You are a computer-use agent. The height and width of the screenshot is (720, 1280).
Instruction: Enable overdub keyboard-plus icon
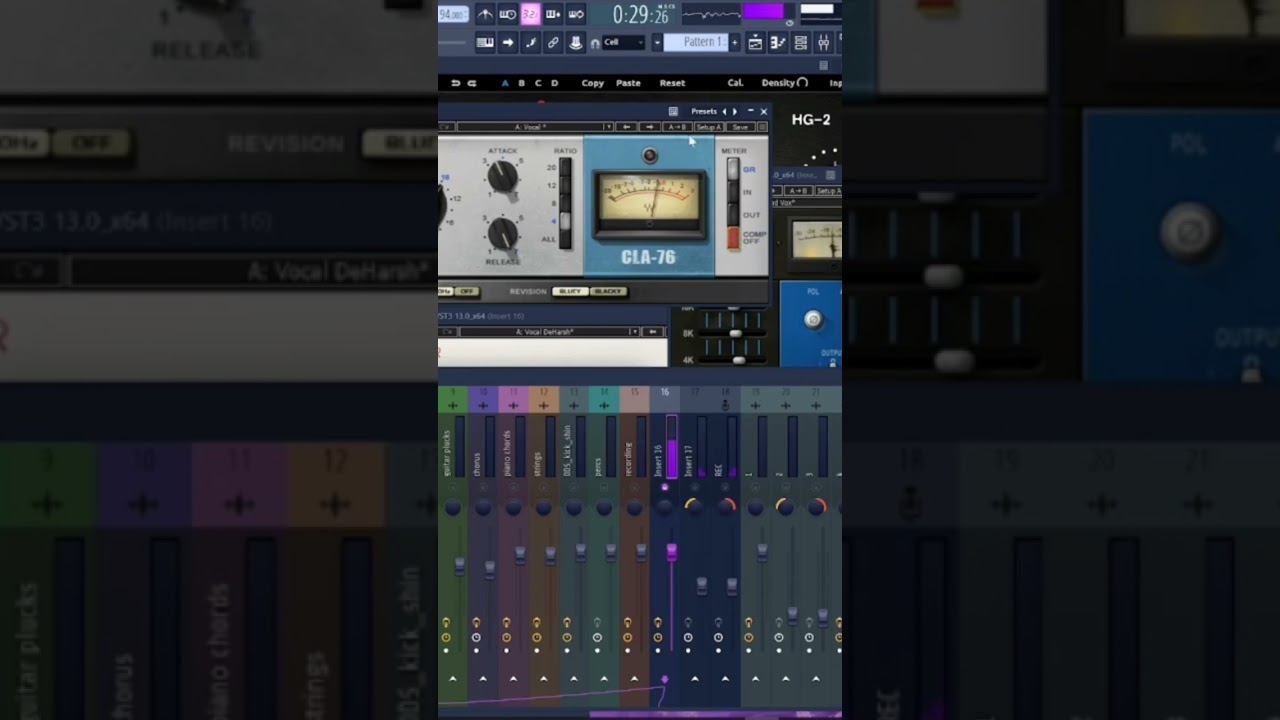pyautogui.click(x=553, y=14)
